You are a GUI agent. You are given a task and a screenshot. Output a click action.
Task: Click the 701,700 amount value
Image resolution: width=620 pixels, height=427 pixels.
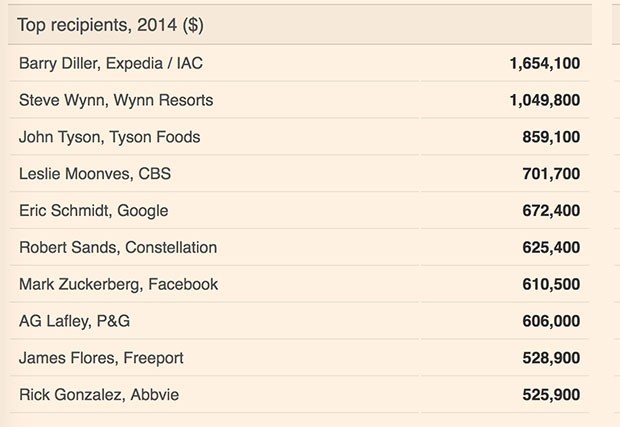coord(551,174)
